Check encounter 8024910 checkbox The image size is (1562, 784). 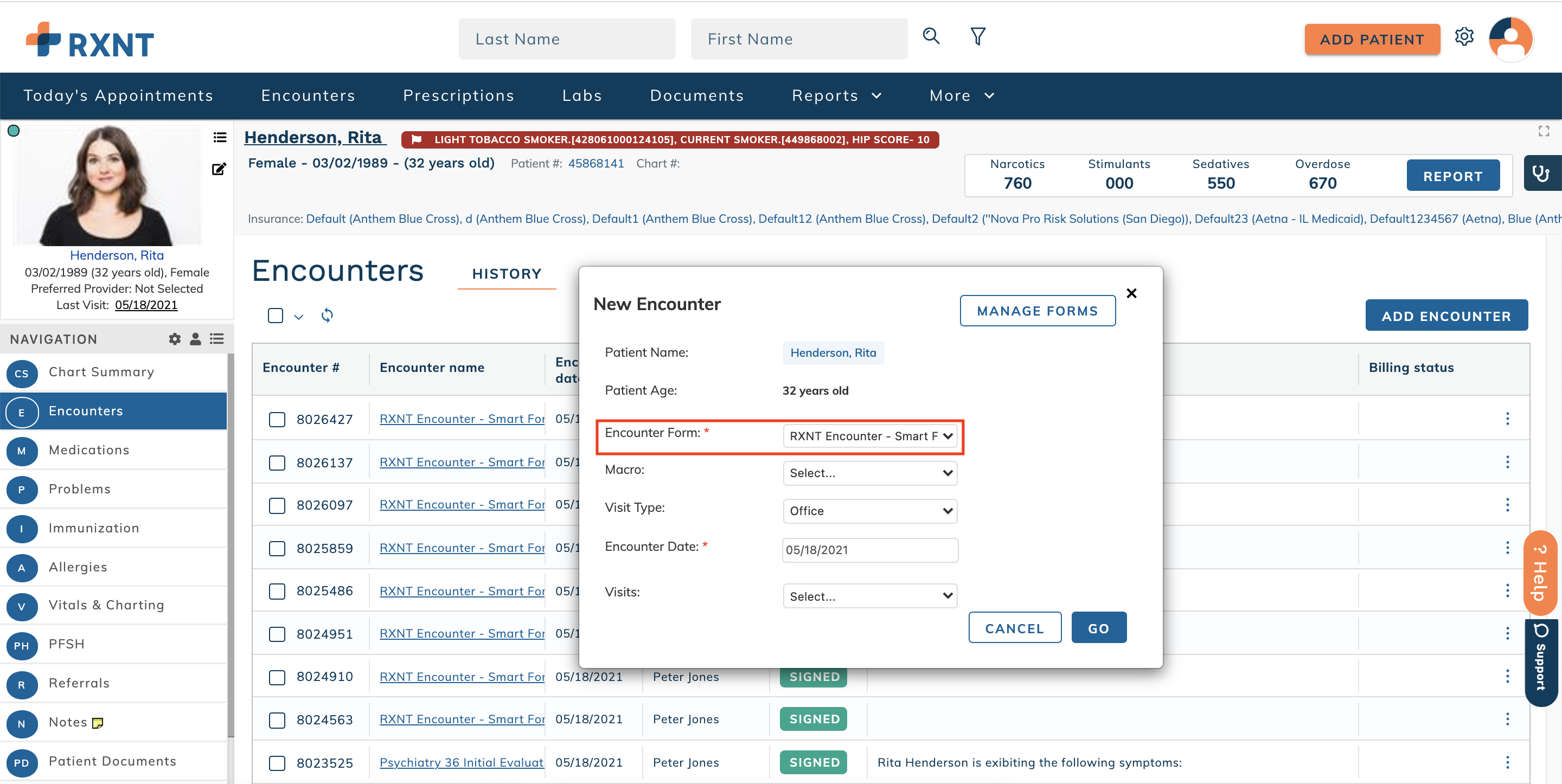pos(277,677)
